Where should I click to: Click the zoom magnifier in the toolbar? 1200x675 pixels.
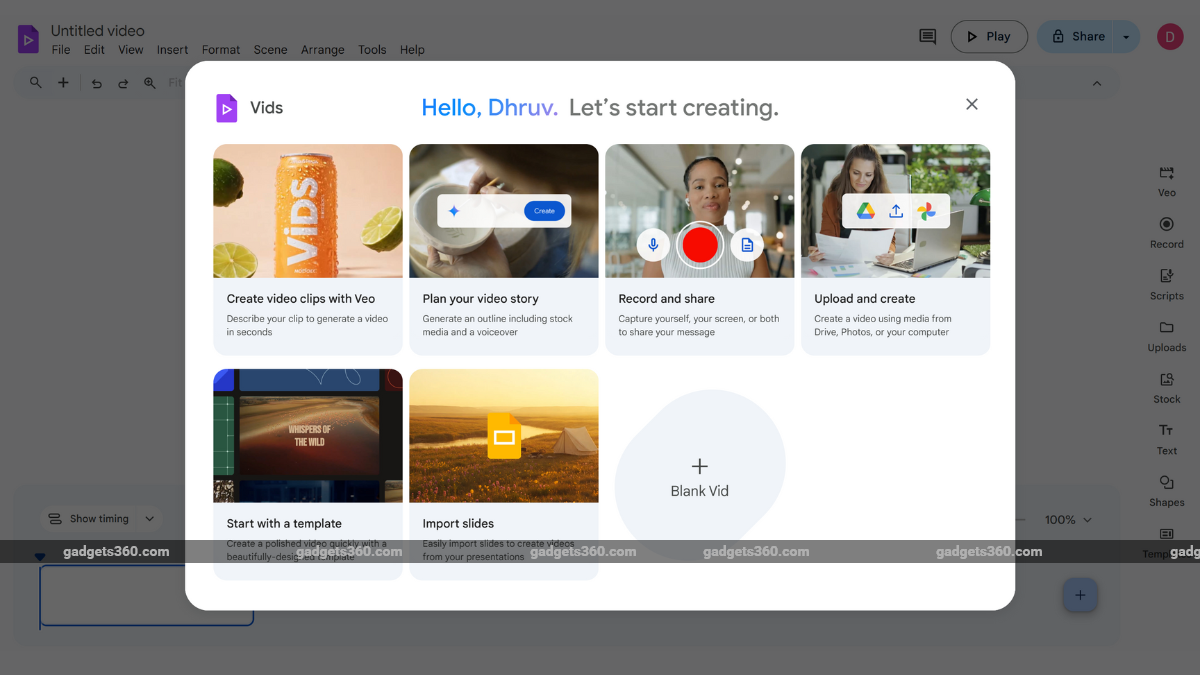coord(150,83)
